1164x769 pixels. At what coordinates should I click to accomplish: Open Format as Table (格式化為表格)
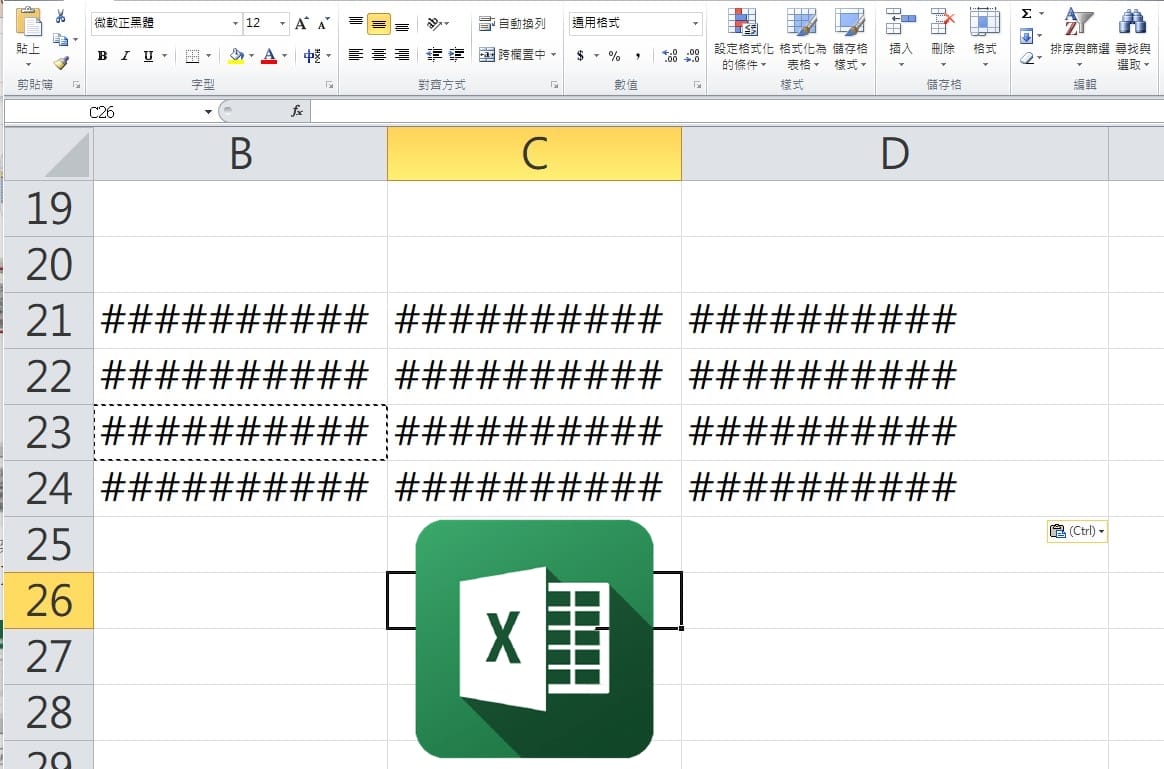click(x=802, y=39)
